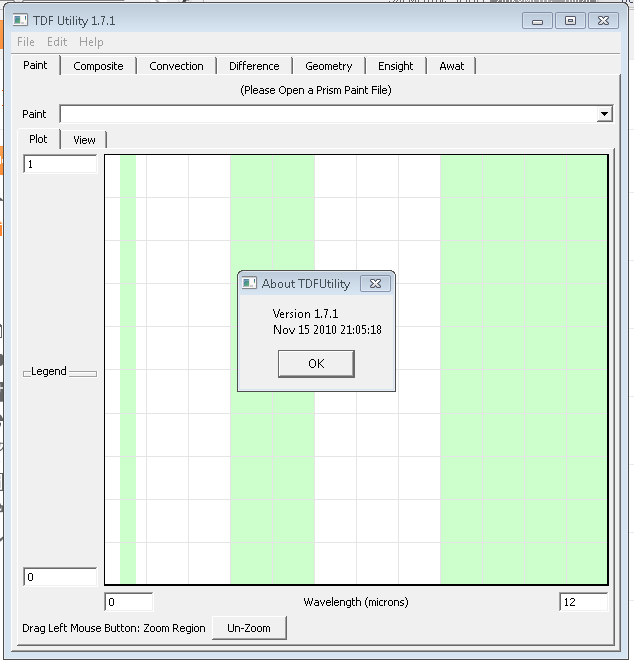Viewport: 634px width, 666px height.
Task: Click the About TDFUtility dialog icon
Action: 249,283
